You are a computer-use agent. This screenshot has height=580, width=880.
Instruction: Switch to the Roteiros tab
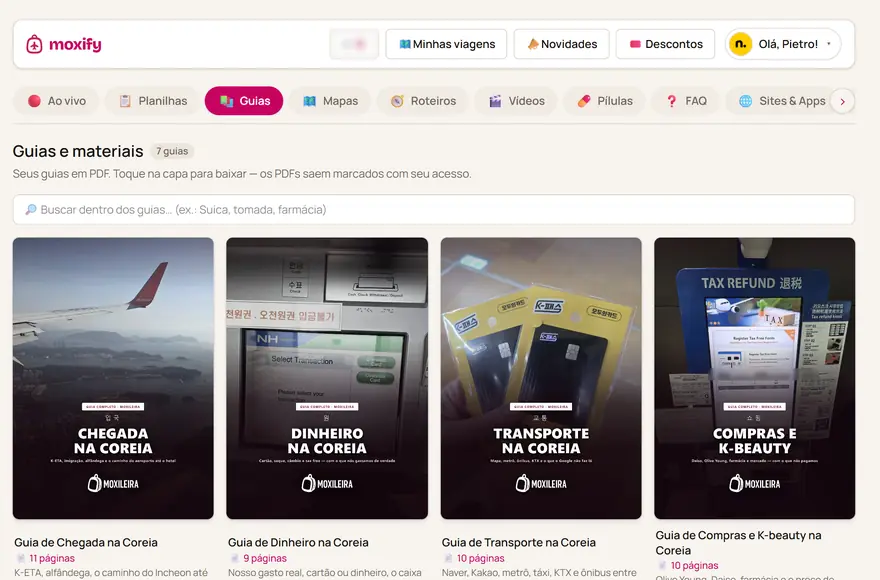(423, 101)
